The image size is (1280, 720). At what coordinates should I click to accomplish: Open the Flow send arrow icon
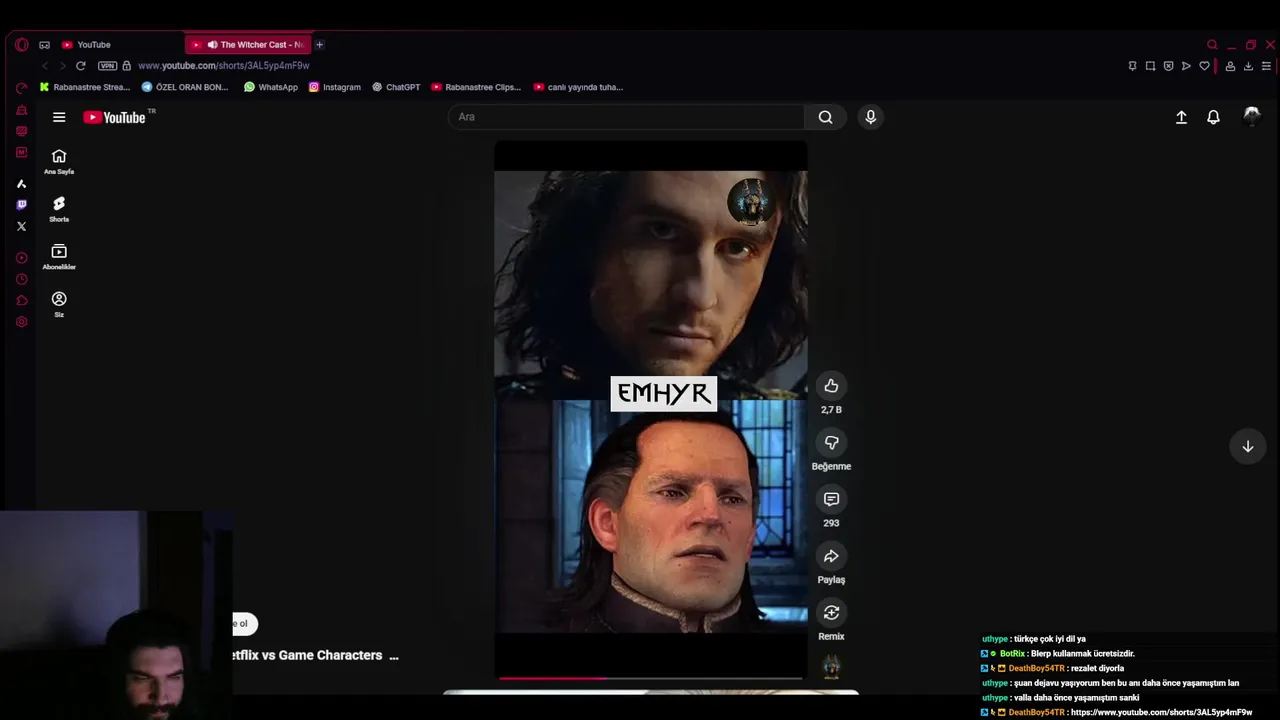(1186, 66)
